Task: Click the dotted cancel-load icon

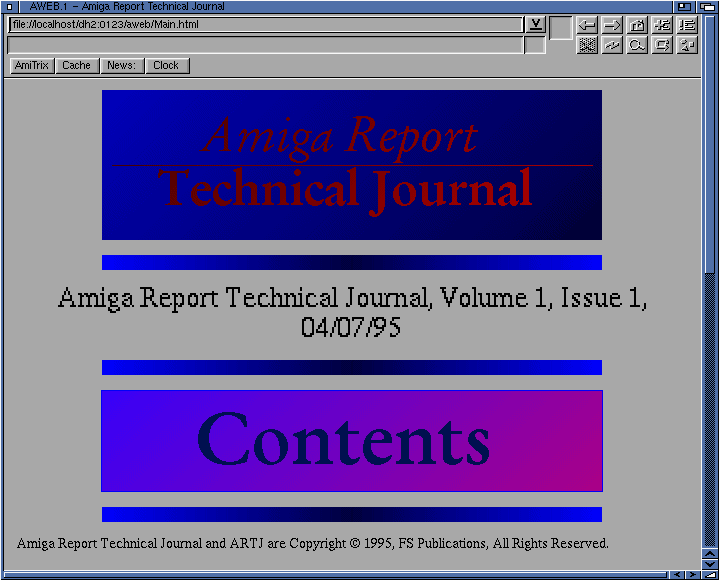Action: [586, 45]
